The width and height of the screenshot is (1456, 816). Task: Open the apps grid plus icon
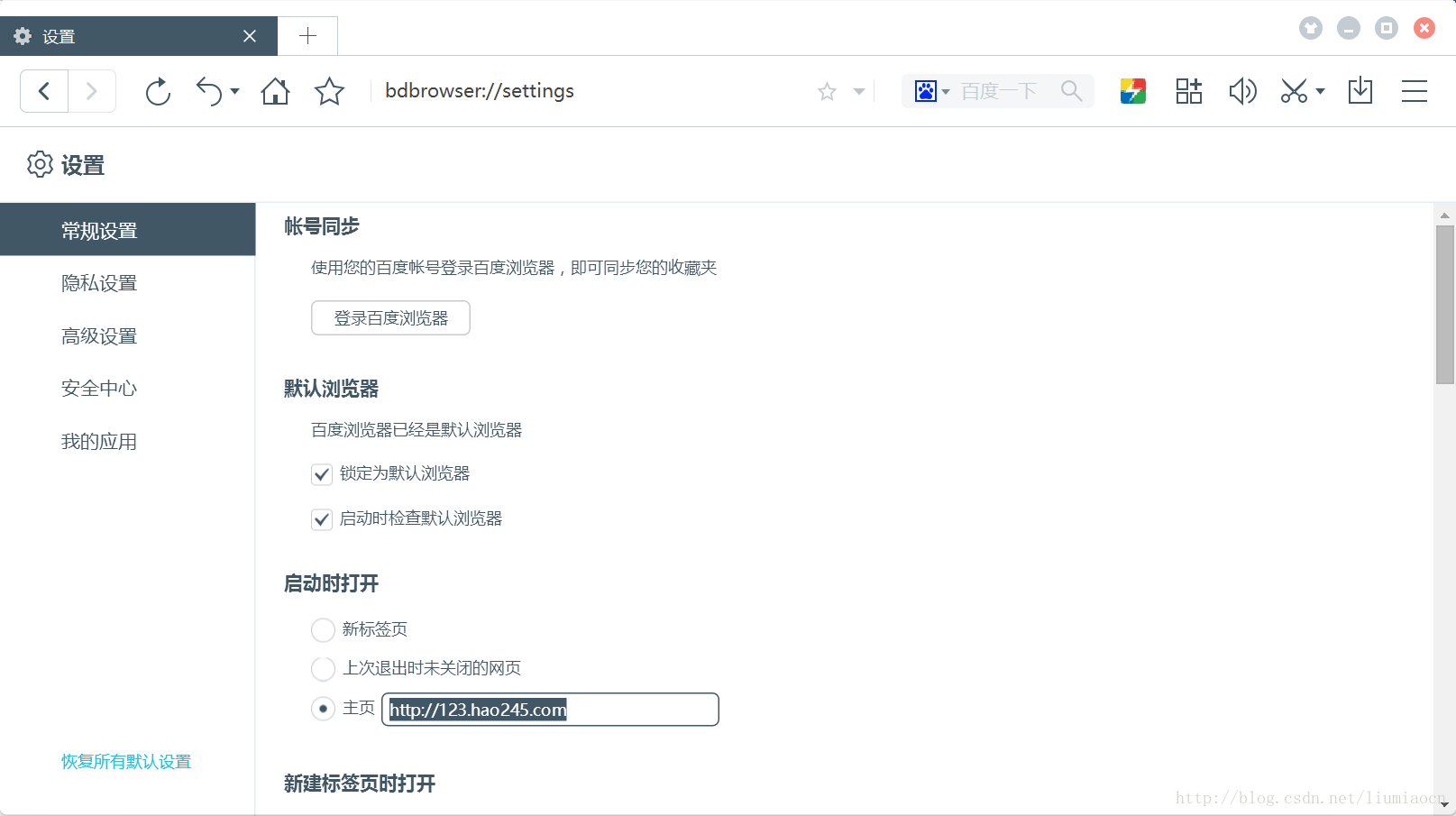(x=1188, y=91)
